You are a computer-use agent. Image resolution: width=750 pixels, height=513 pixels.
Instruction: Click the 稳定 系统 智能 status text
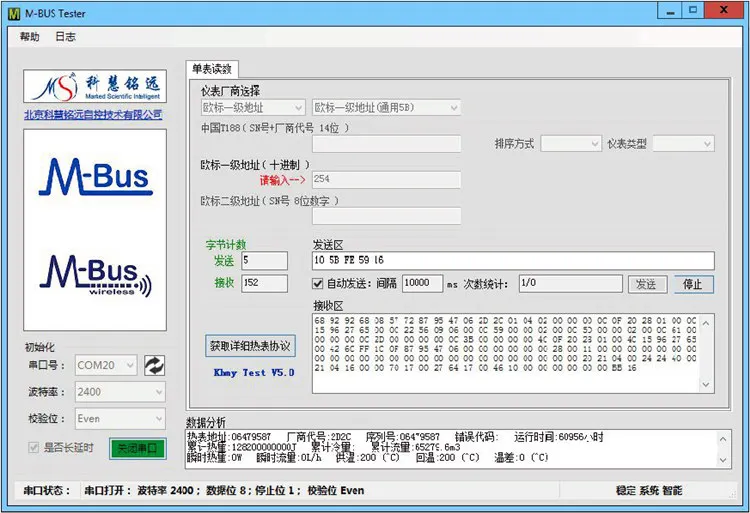[649, 491]
